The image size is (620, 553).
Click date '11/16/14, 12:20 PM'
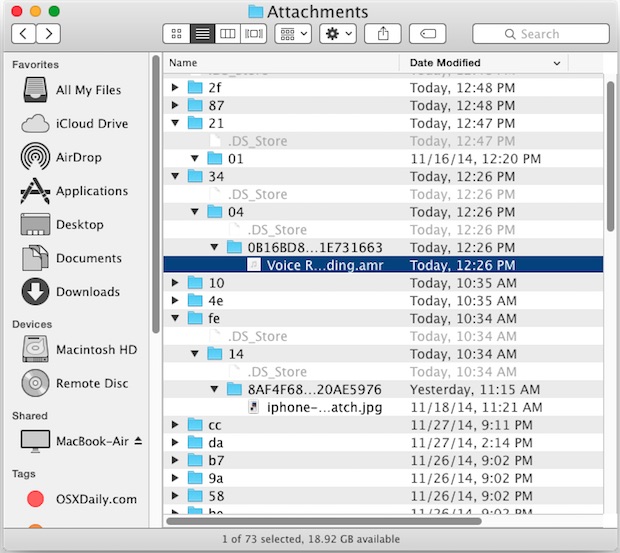coord(475,159)
